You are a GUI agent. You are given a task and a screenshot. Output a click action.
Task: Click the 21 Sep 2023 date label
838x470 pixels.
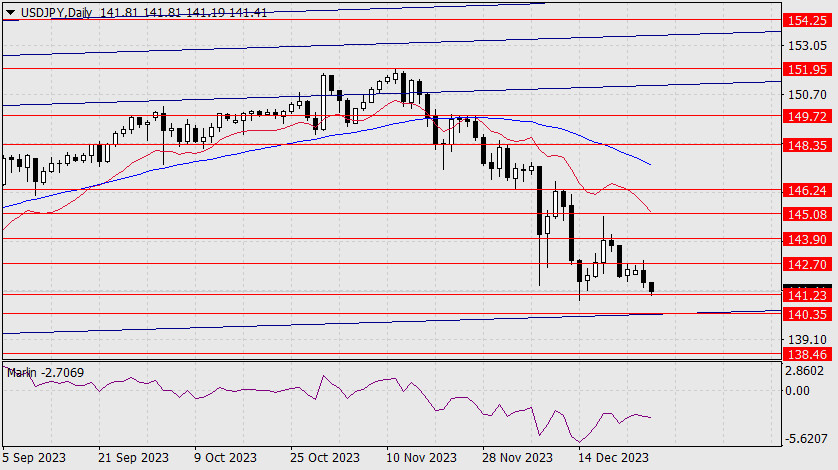[133, 458]
